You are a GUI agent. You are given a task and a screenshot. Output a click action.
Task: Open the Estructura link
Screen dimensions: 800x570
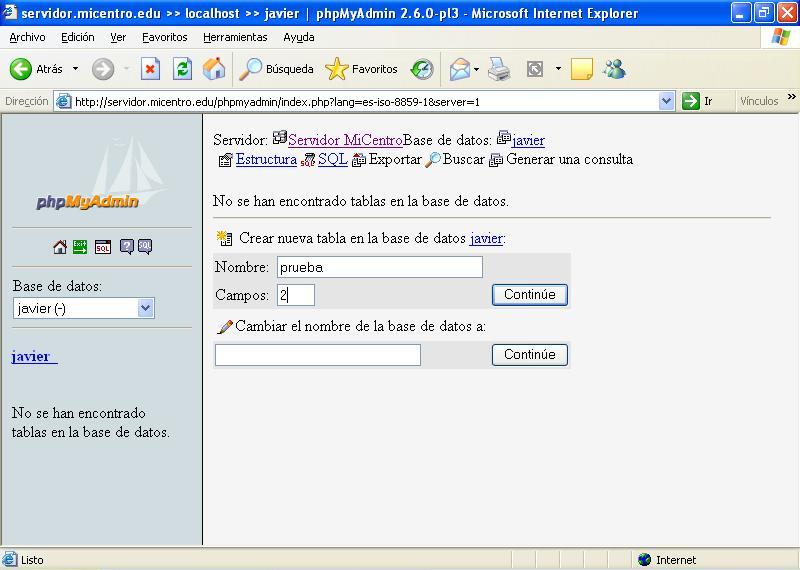[x=266, y=160]
